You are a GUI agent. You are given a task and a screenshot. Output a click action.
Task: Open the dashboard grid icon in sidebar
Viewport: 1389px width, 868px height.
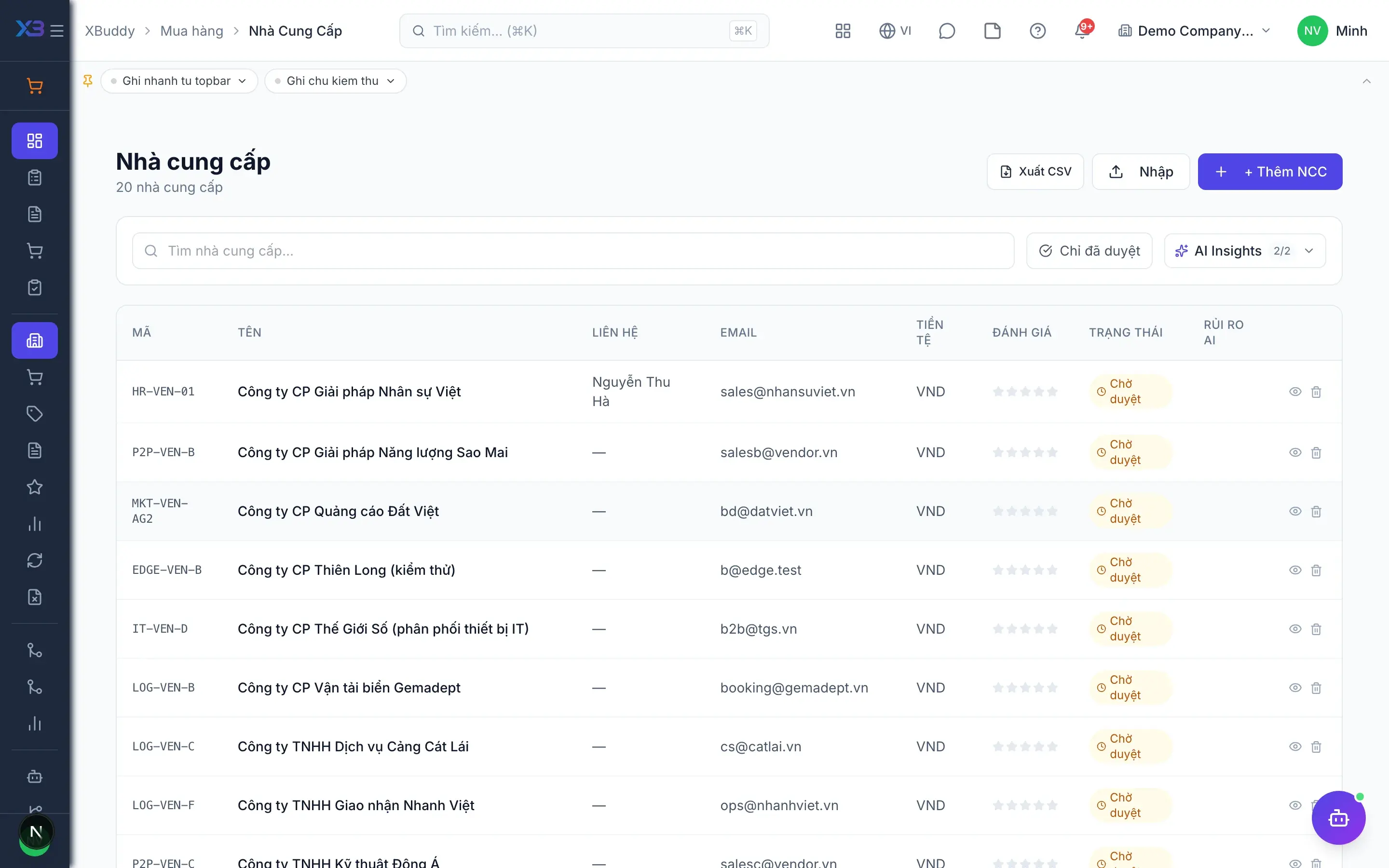tap(34, 141)
